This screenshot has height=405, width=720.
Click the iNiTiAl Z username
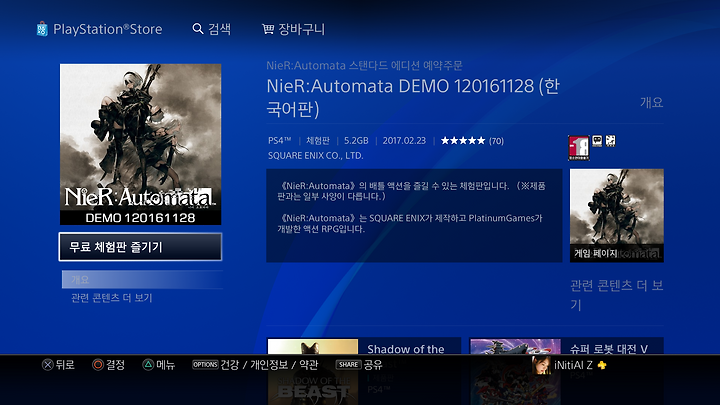pos(573,366)
